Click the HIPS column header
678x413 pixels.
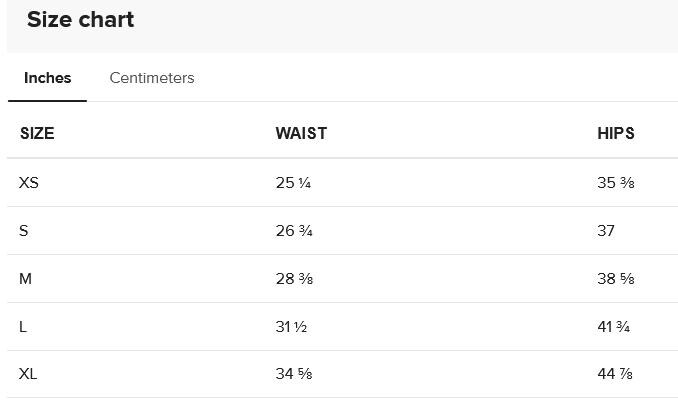(616, 133)
